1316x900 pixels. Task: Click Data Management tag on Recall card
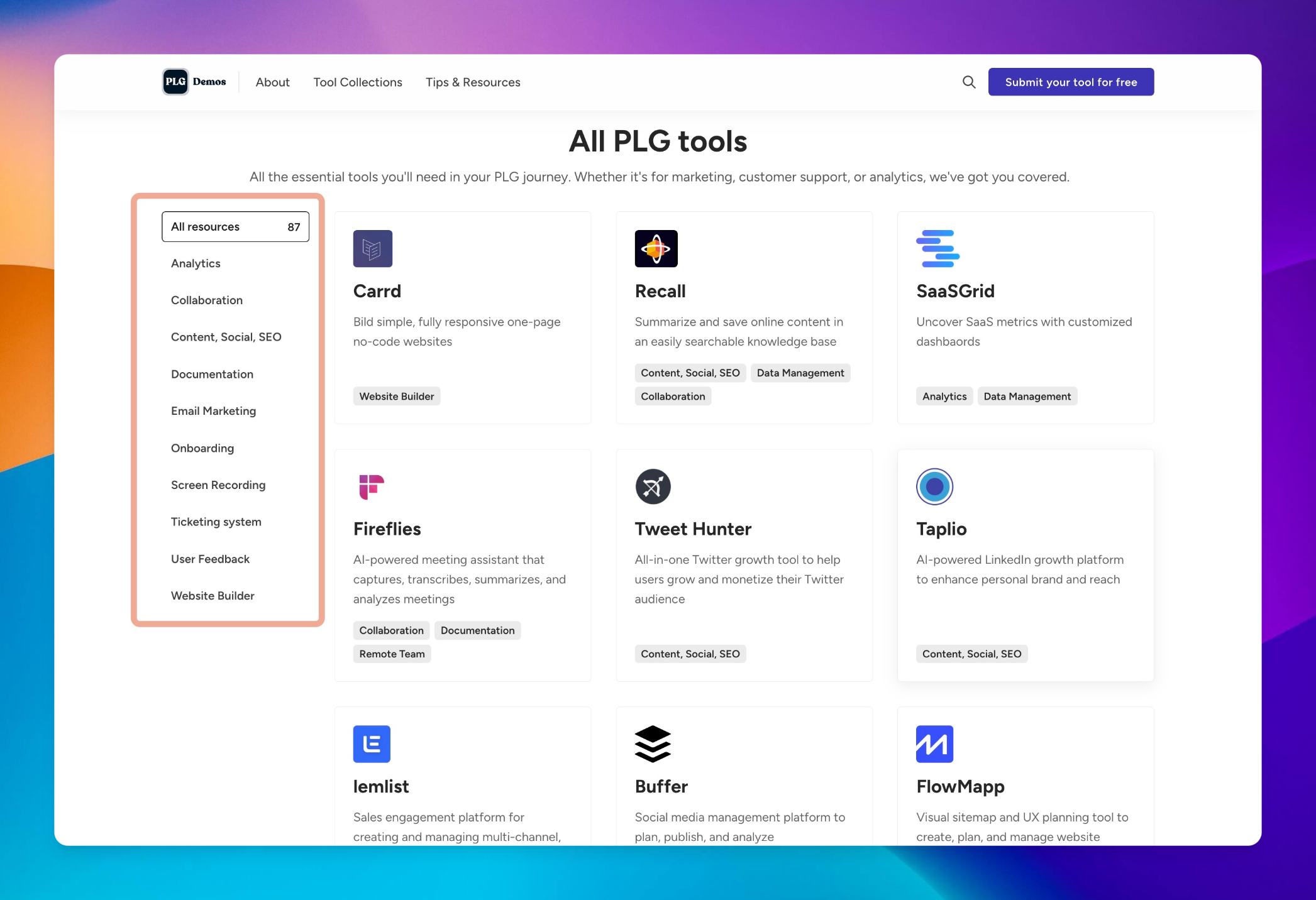tap(800, 373)
